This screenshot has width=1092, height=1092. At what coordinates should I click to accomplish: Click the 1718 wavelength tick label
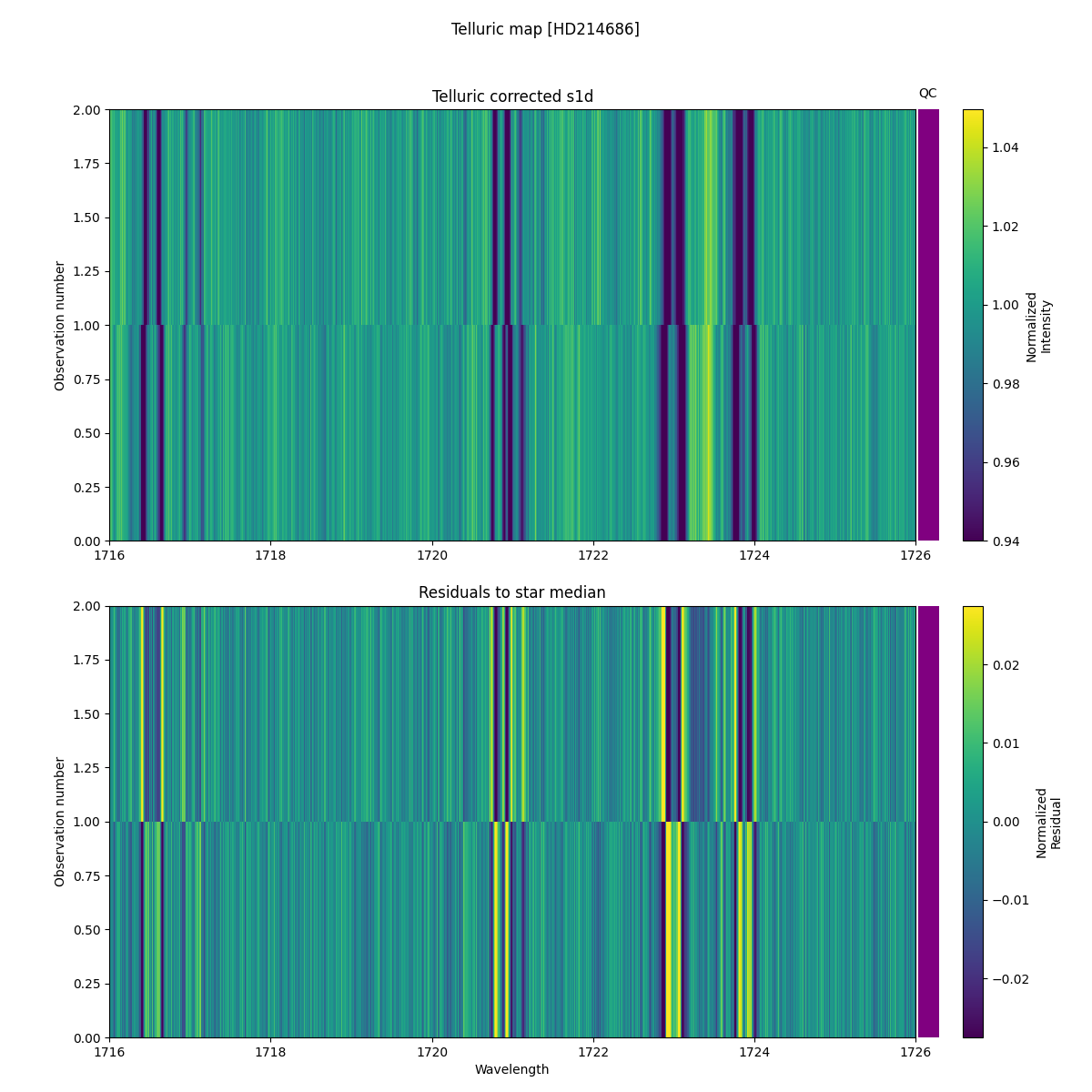(270, 556)
